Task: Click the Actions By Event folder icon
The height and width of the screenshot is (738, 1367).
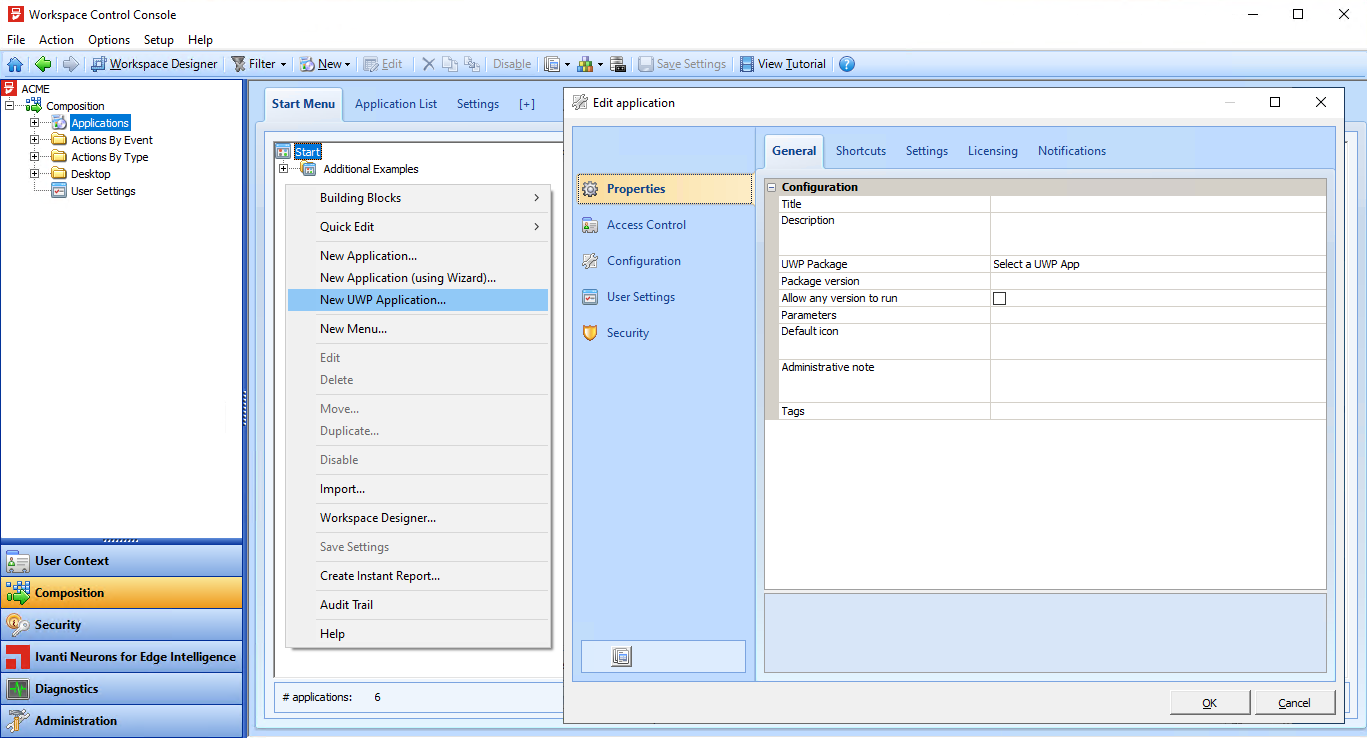Action: [x=59, y=140]
